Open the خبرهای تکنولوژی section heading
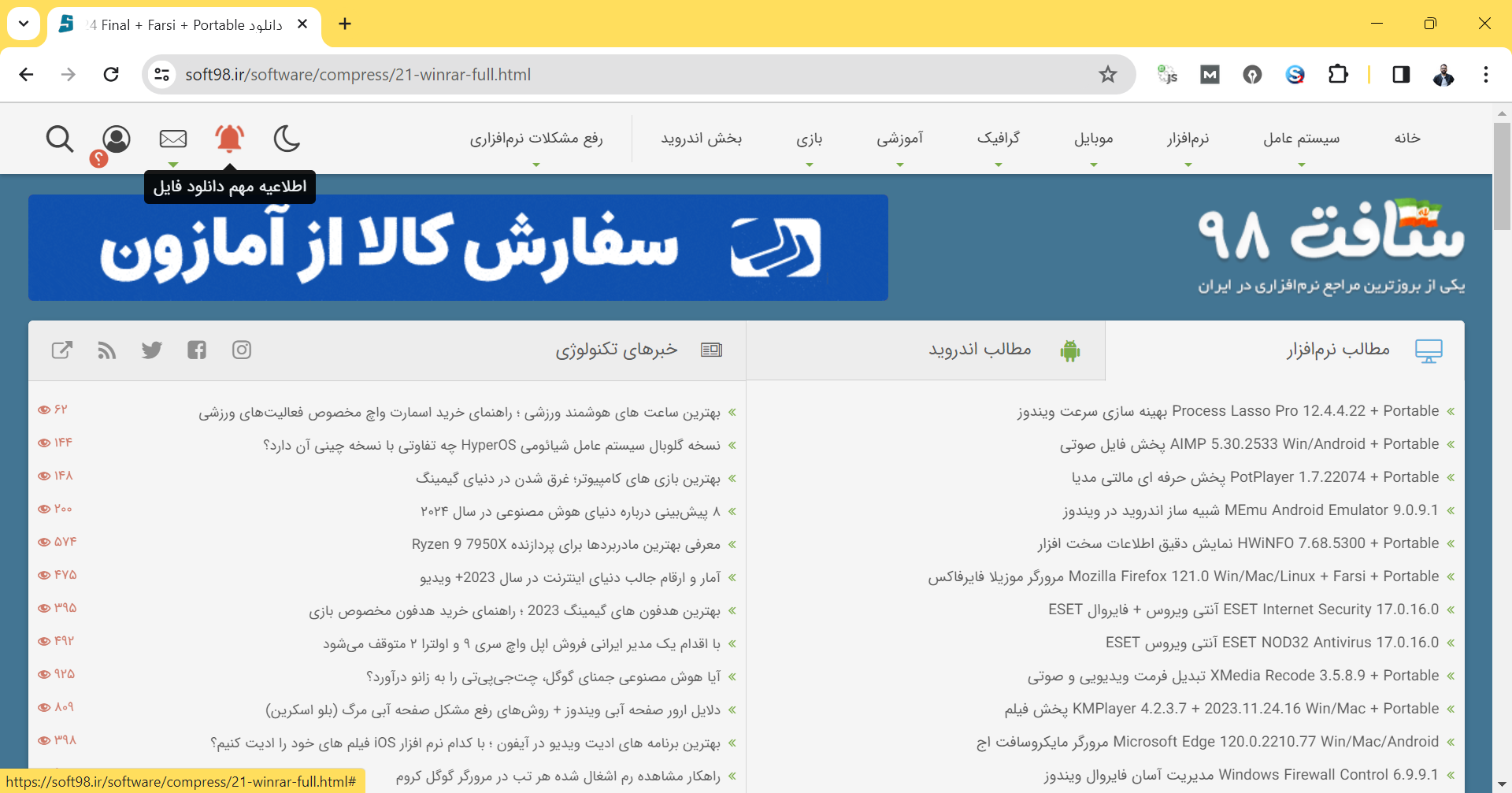This screenshot has height=793, width=1512. [x=617, y=350]
